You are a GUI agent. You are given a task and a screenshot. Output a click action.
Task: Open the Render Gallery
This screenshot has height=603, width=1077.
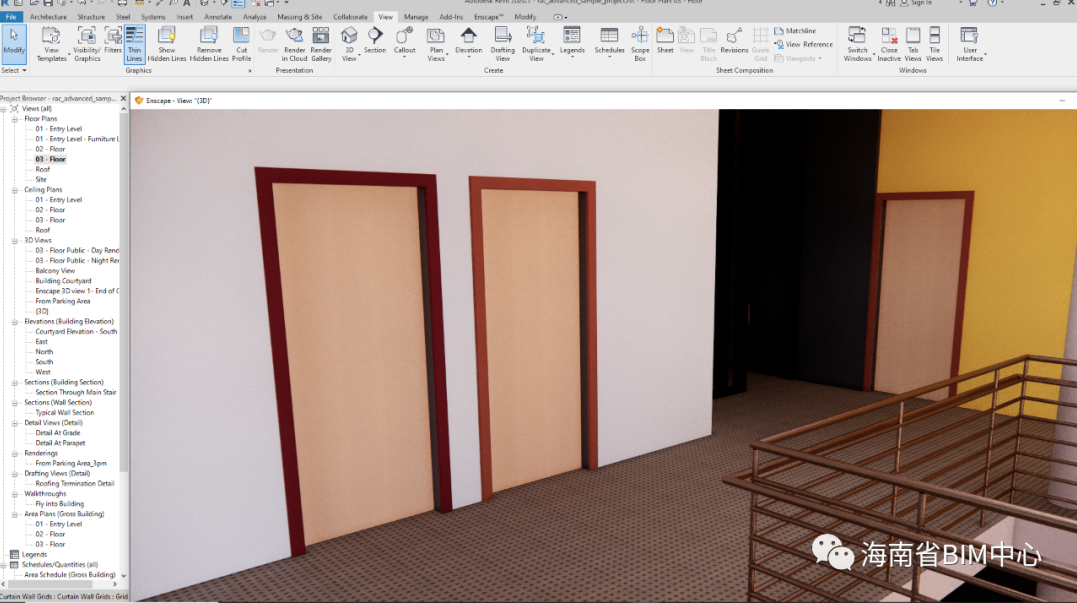coord(321,43)
